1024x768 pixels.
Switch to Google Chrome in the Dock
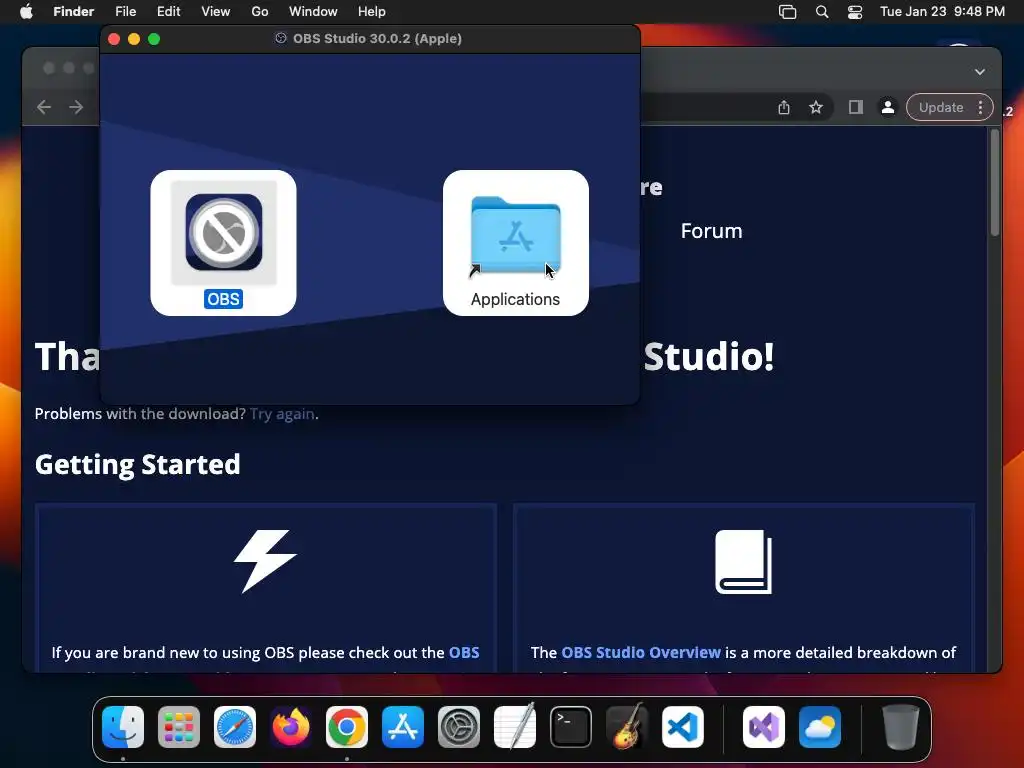coord(347,727)
